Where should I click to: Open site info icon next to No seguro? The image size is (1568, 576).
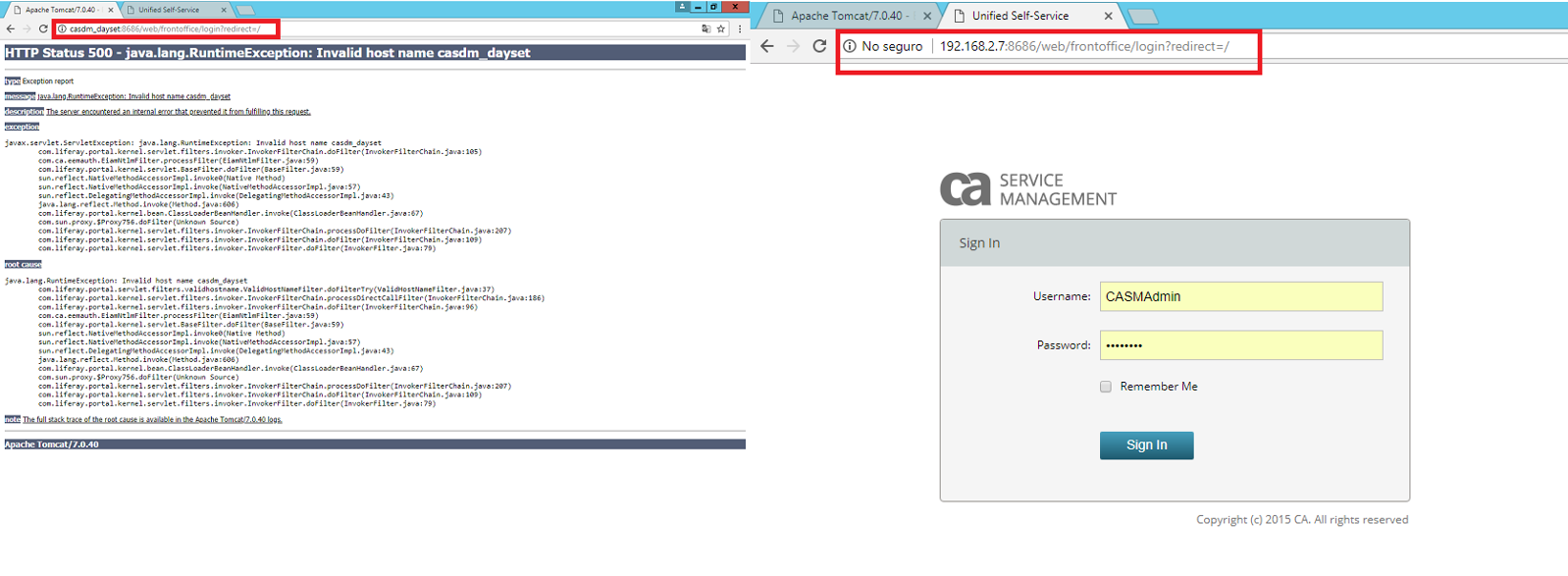(850, 46)
